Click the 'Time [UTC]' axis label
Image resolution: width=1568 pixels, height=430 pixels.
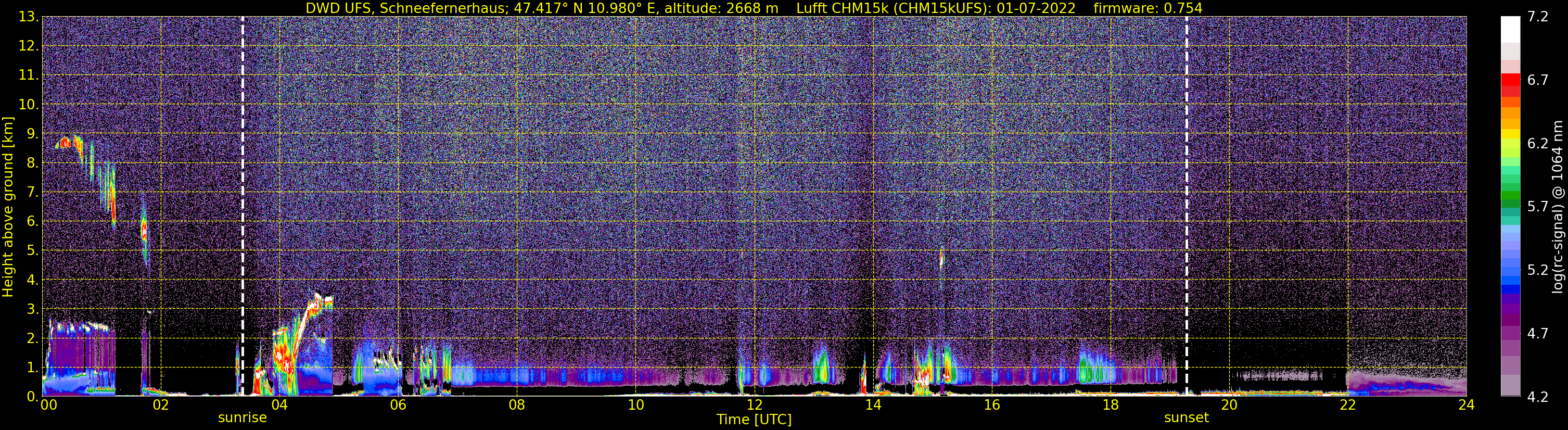point(754,420)
